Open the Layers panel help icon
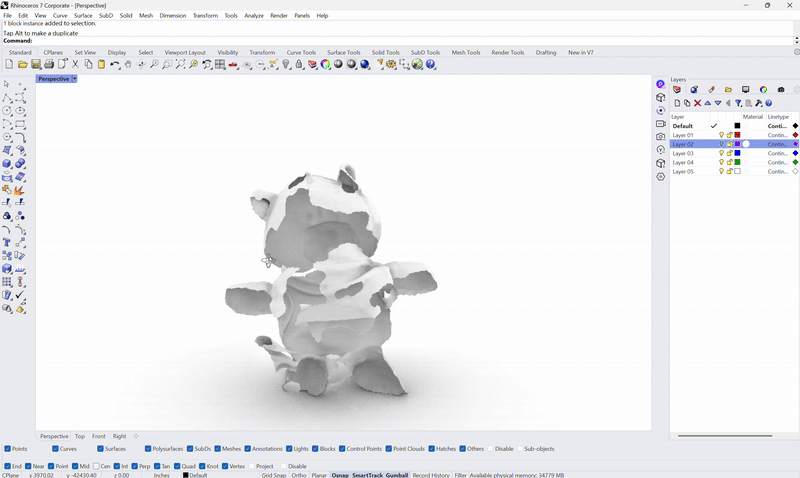This screenshot has width=800, height=478. point(769,103)
